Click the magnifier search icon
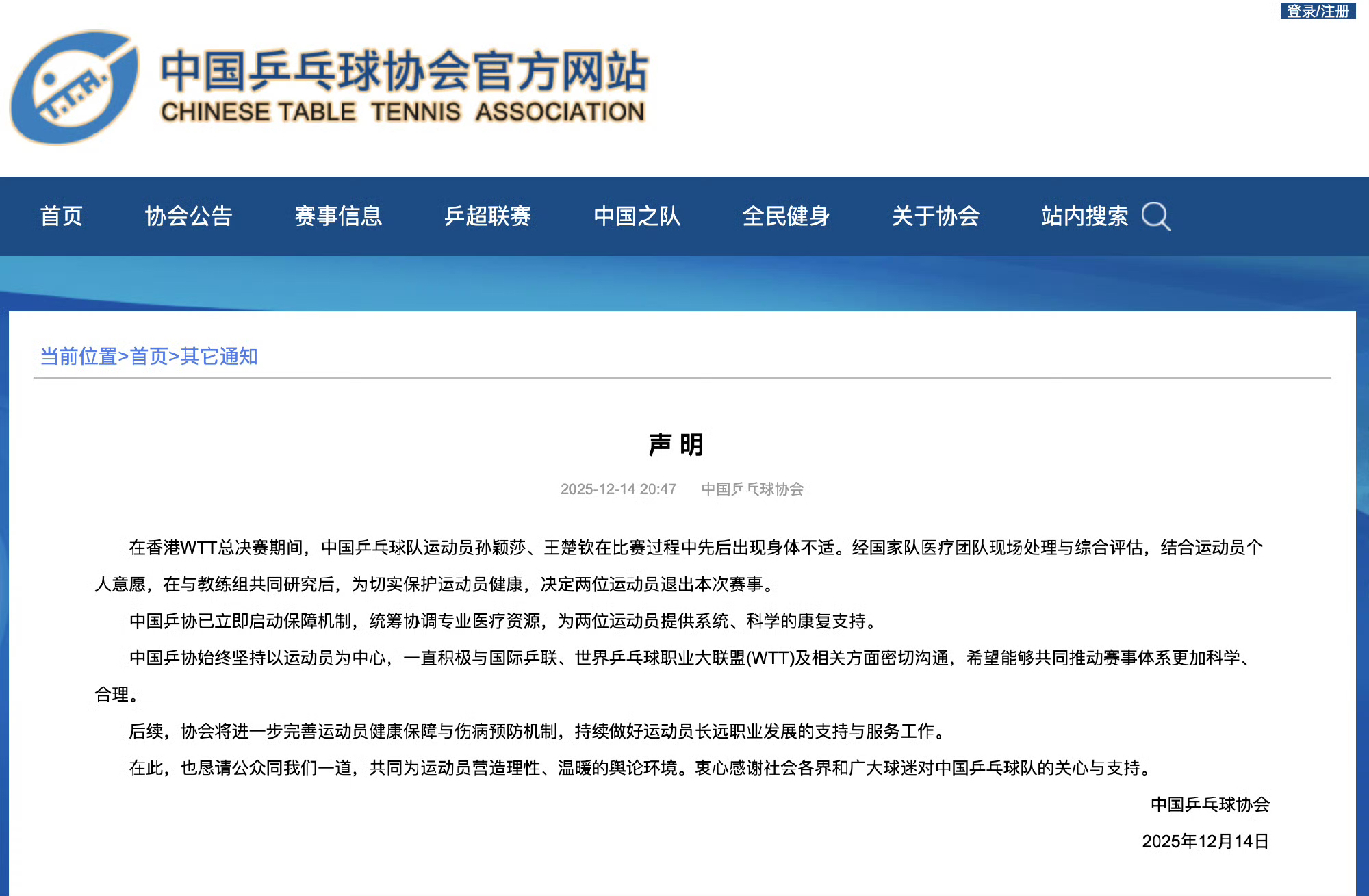 pos(1155,216)
